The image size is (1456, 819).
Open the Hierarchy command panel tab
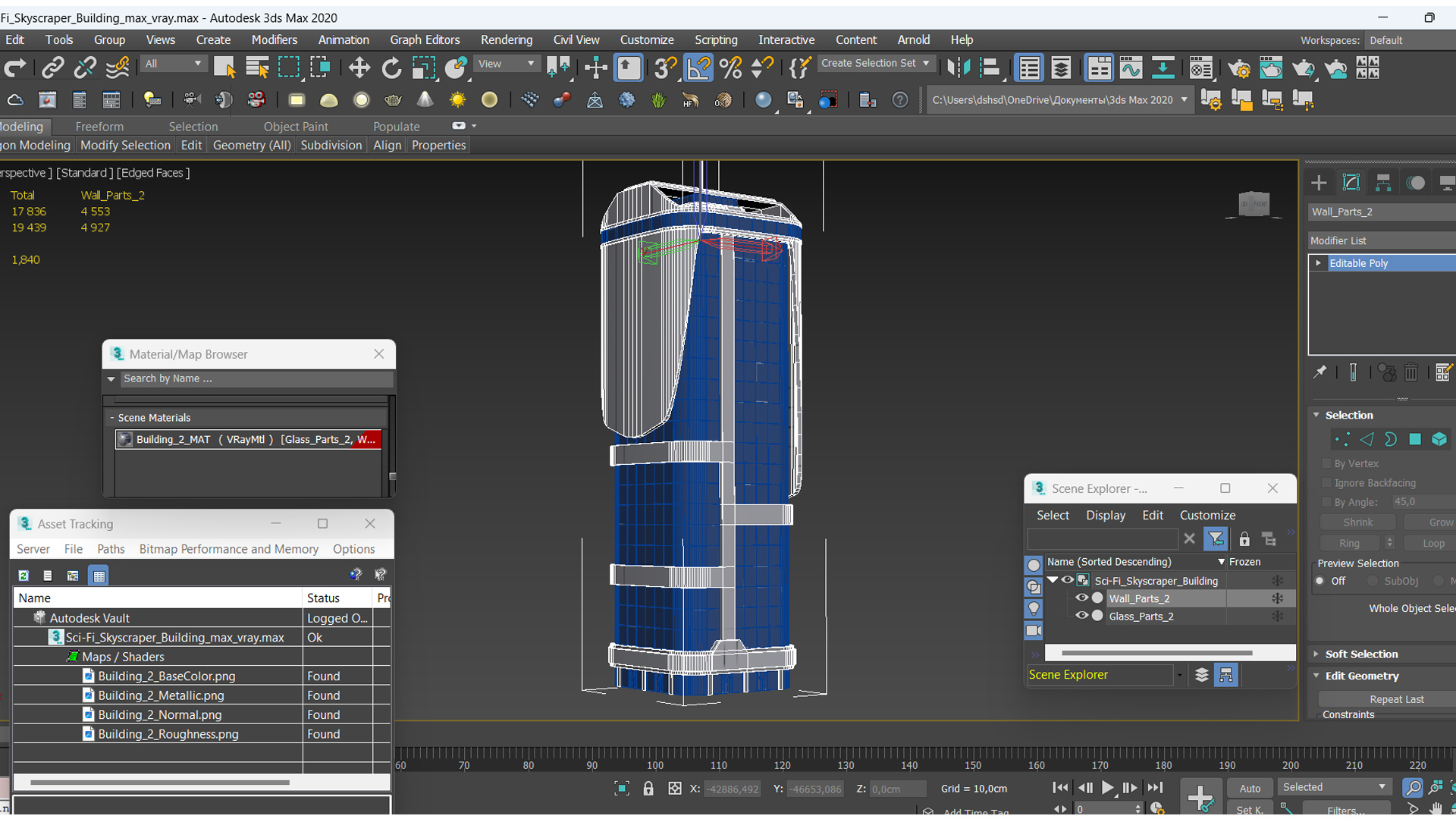point(1383,183)
